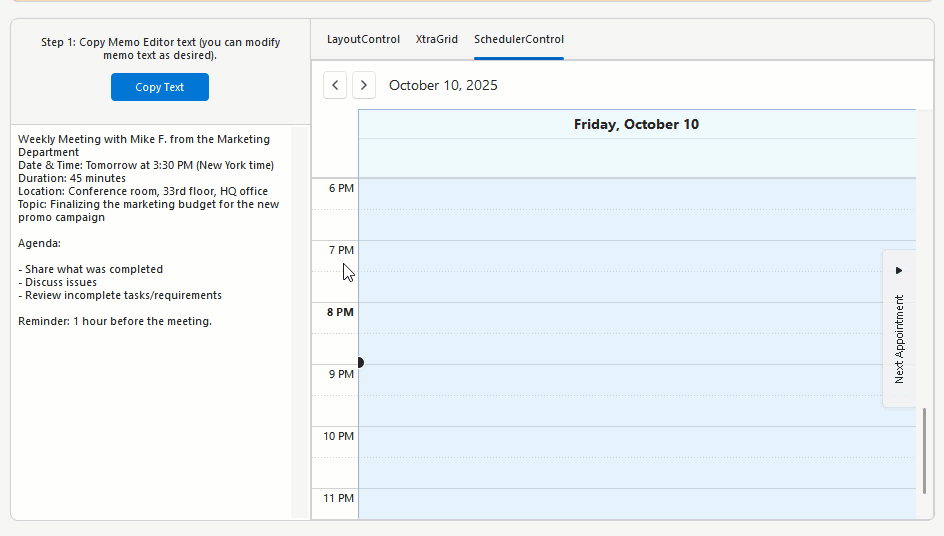Click the 'Reminder: 1 hour before' memo line

pyautogui.click(x=115, y=321)
